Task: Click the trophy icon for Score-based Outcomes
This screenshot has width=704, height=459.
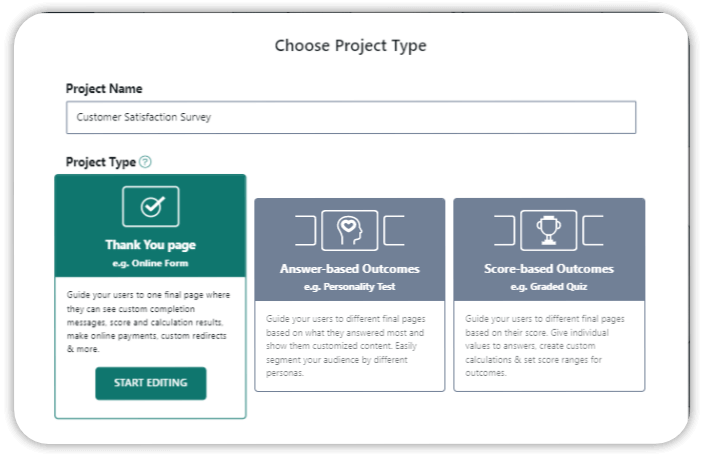Action: tap(549, 230)
